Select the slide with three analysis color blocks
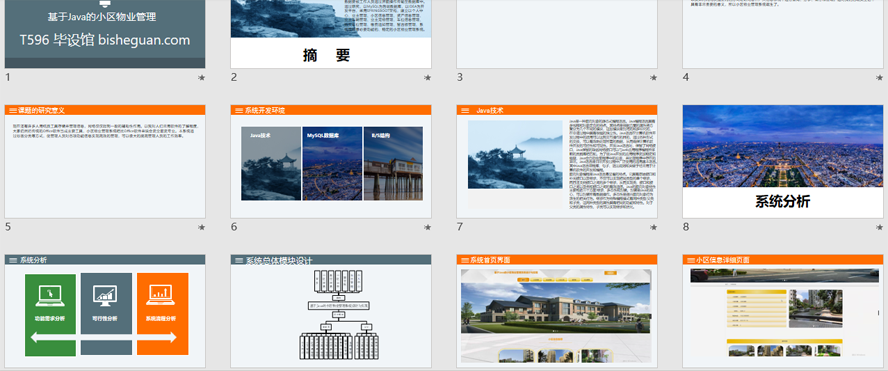 pos(105,311)
